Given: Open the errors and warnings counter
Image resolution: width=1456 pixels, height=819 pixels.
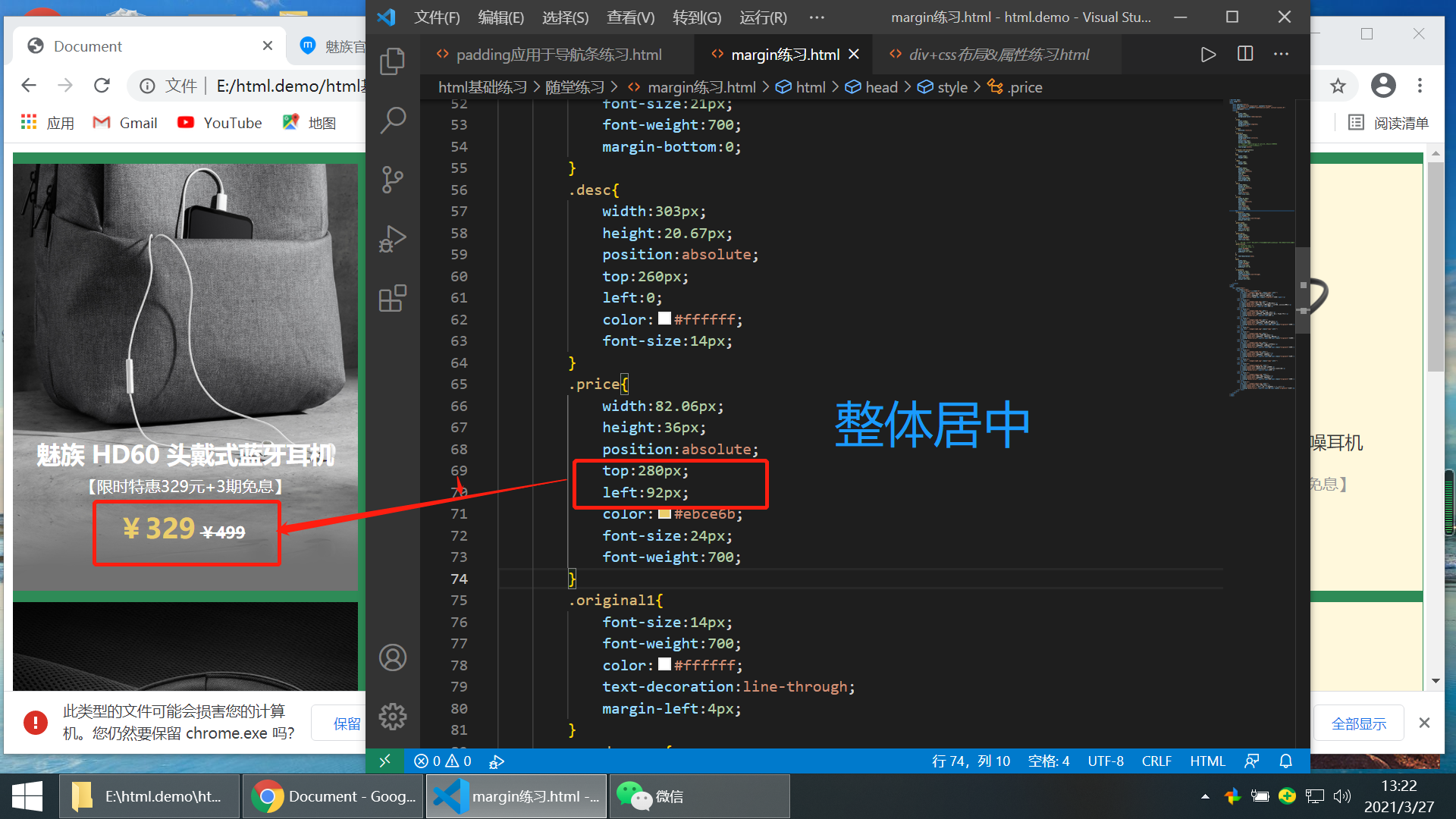Looking at the screenshot, I should coord(443,761).
